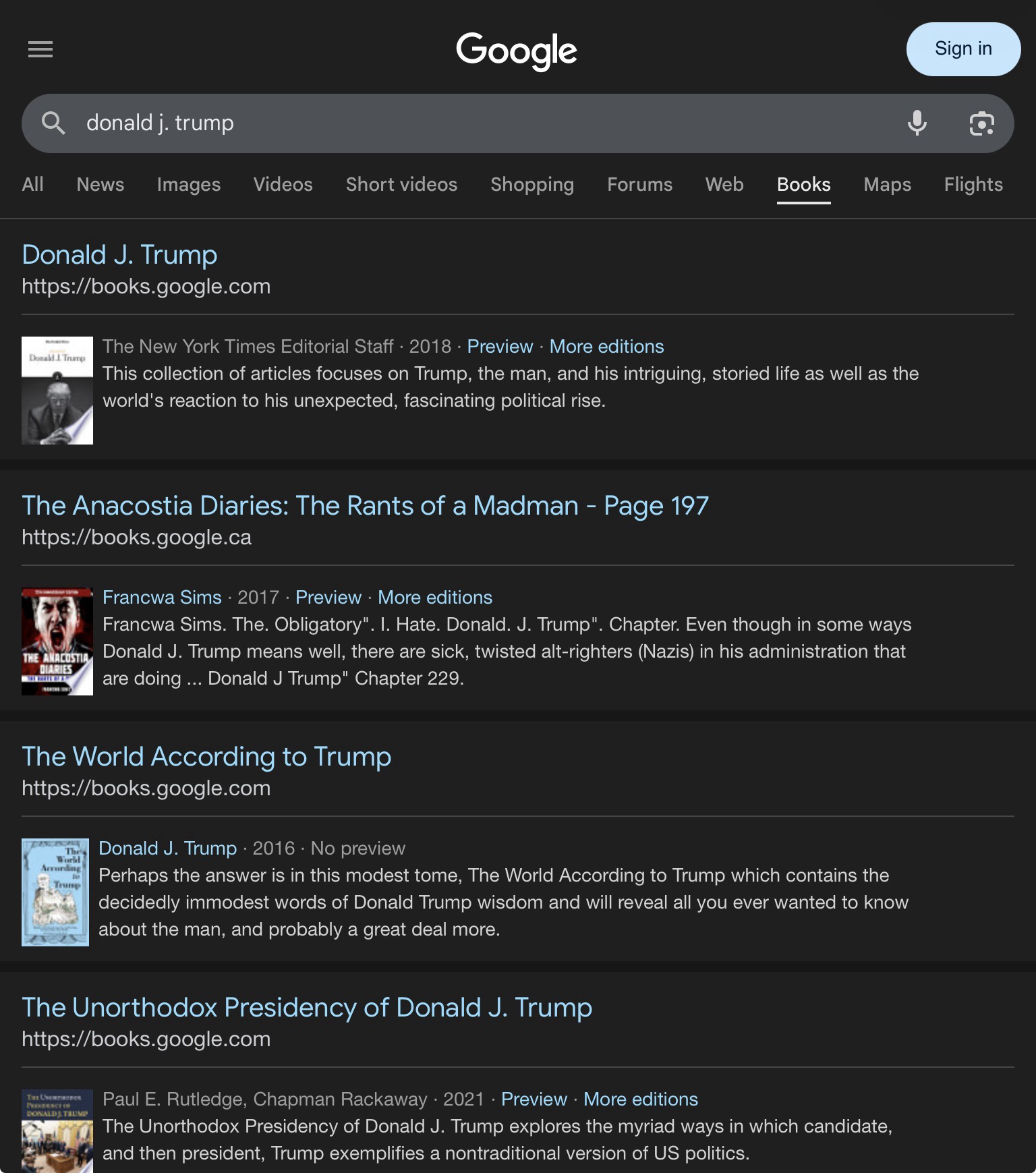The width and height of the screenshot is (1036, 1173).
Task: Open The Anacostia Diaries result title
Action: pos(365,505)
